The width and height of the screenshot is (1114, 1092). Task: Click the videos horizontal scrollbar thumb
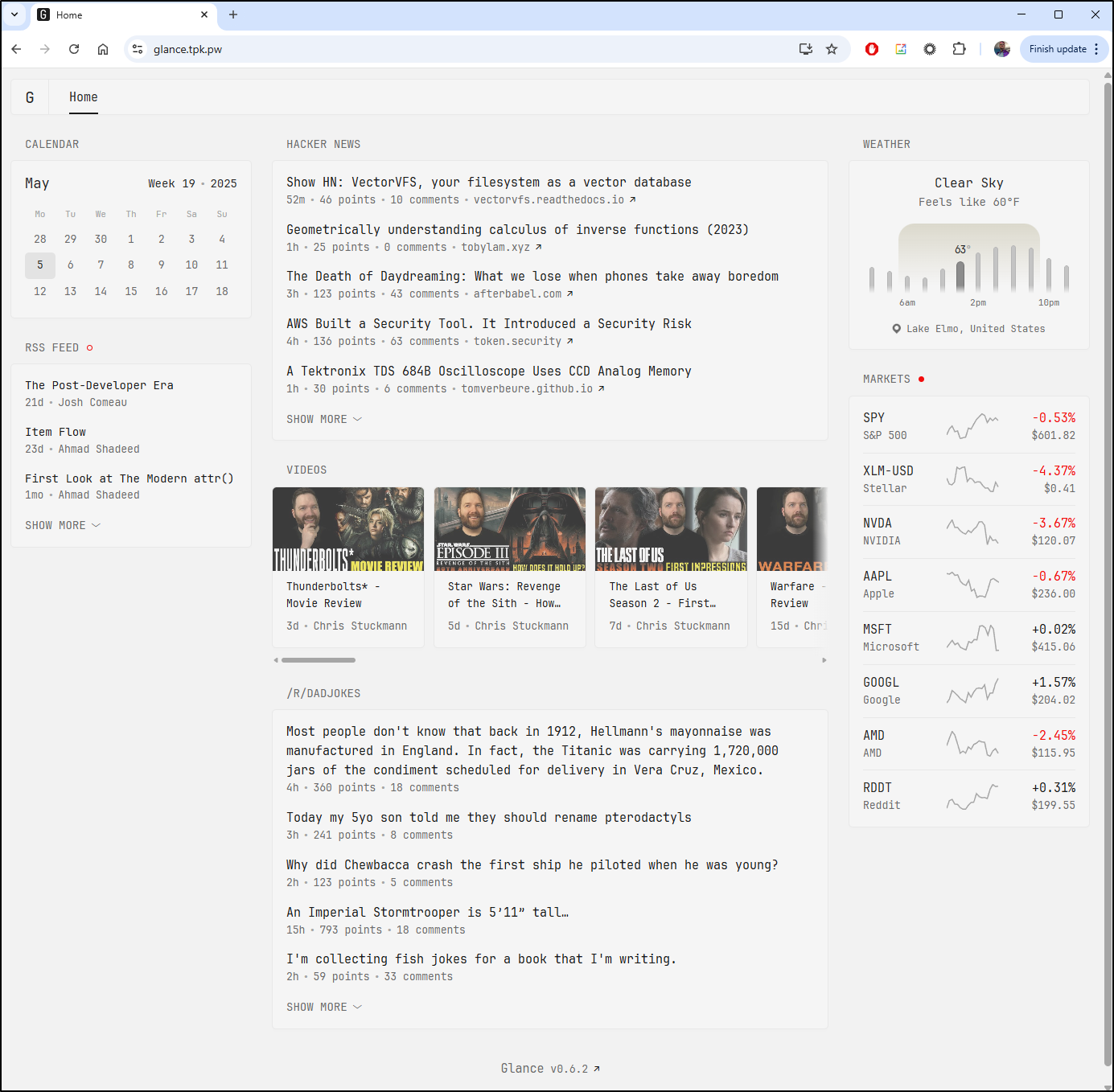click(x=319, y=660)
